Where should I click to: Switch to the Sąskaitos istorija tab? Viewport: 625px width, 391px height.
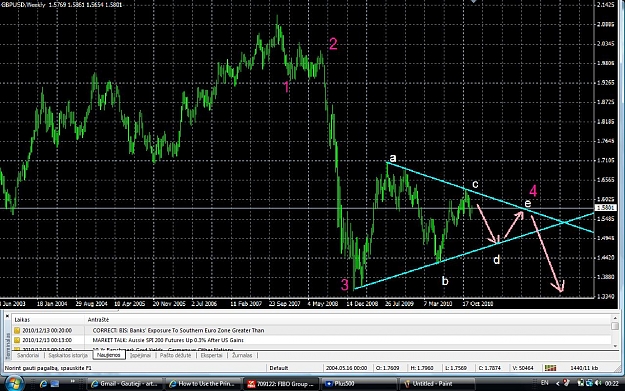pos(68,355)
